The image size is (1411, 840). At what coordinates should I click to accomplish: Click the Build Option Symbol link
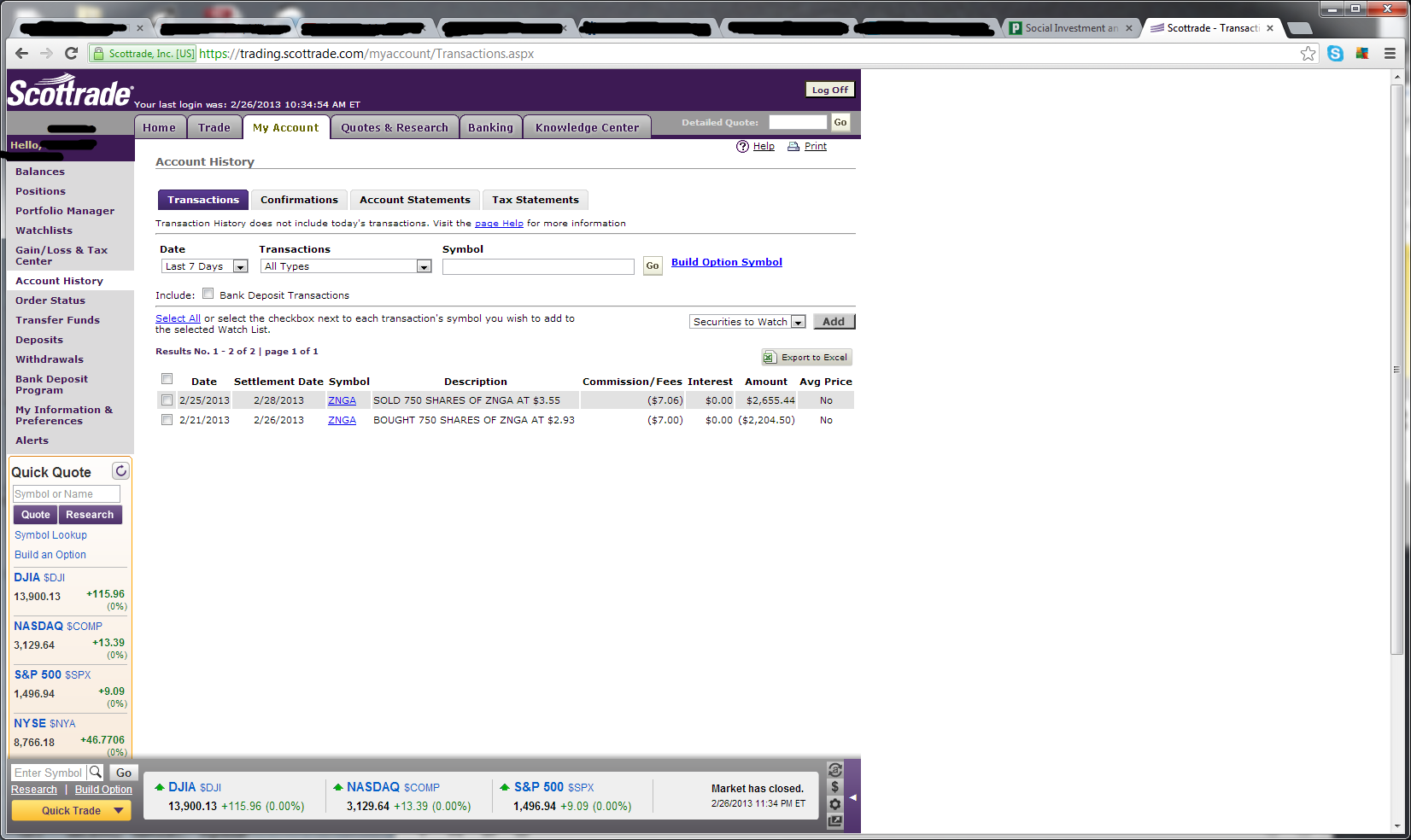click(x=727, y=262)
